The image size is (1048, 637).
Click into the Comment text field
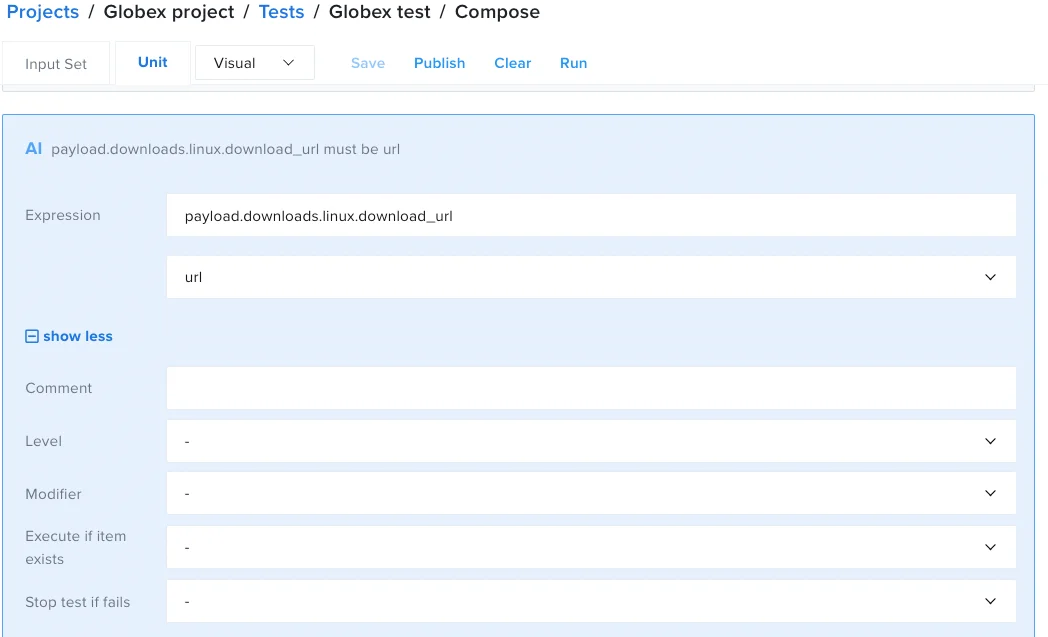(590, 388)
